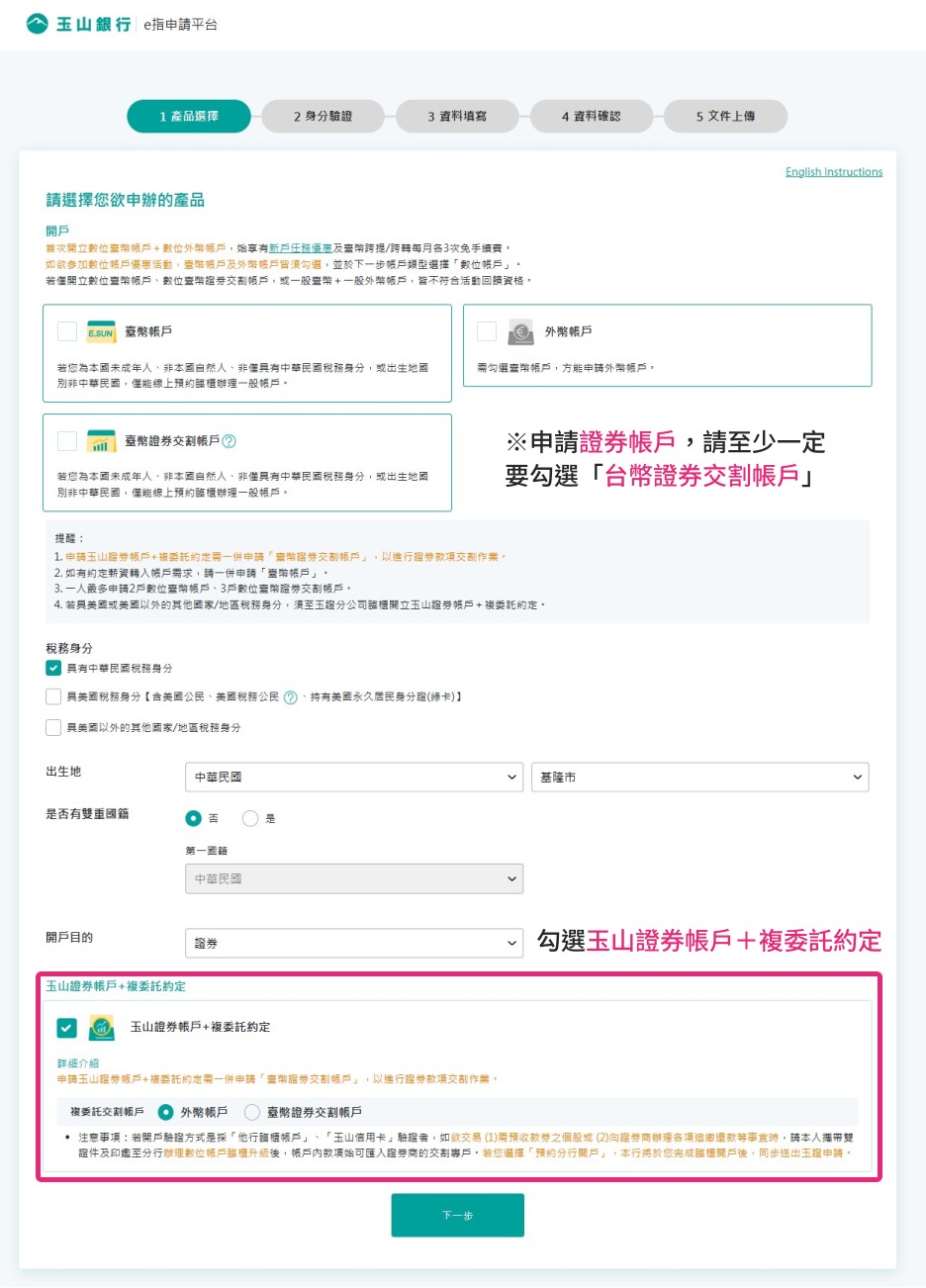The width and height of the screenshot is (926, 1288).
Task: Click the 臺幣帳戶 E.SUN card icon
Action: tap(101, 332)
